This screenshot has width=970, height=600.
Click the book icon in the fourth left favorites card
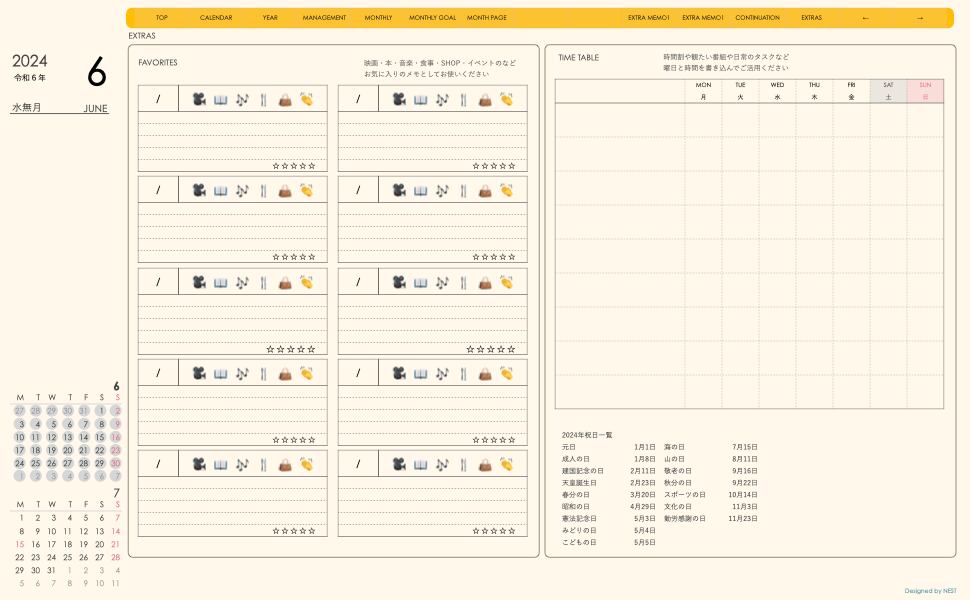[221, 373]
